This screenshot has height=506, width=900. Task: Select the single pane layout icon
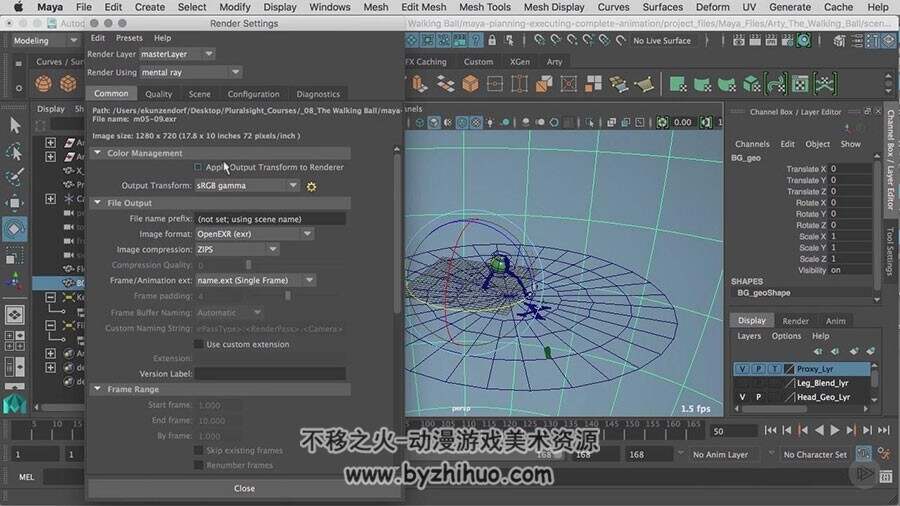coord(14,314)
